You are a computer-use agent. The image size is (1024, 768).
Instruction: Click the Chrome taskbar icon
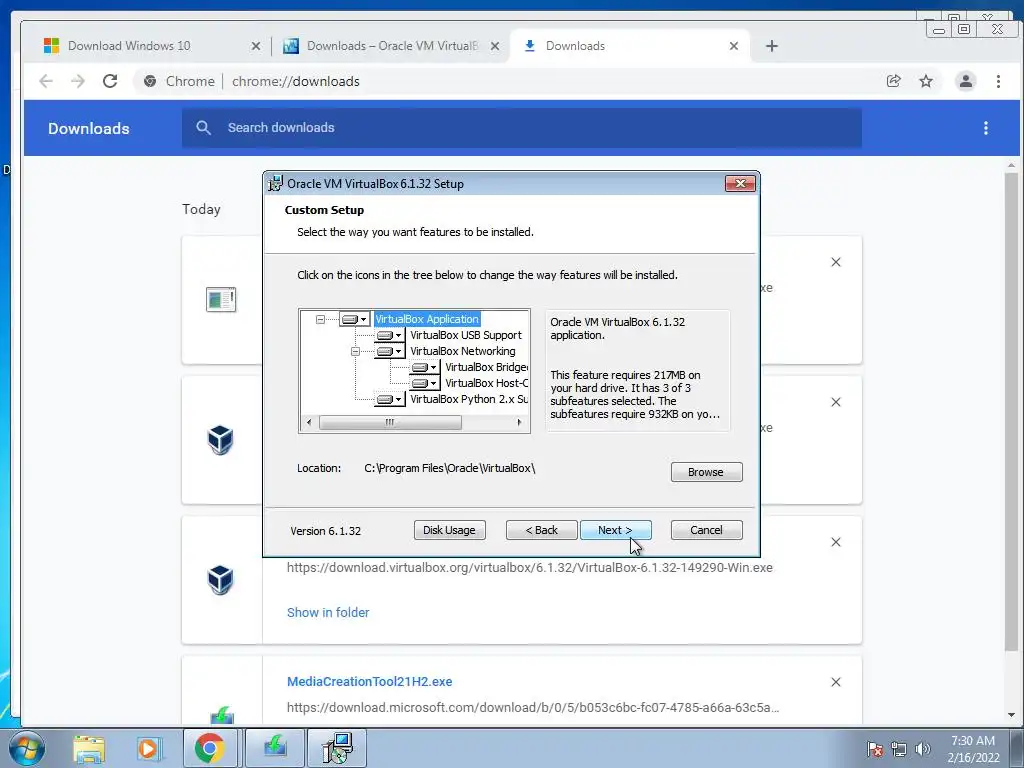[210, 748]
